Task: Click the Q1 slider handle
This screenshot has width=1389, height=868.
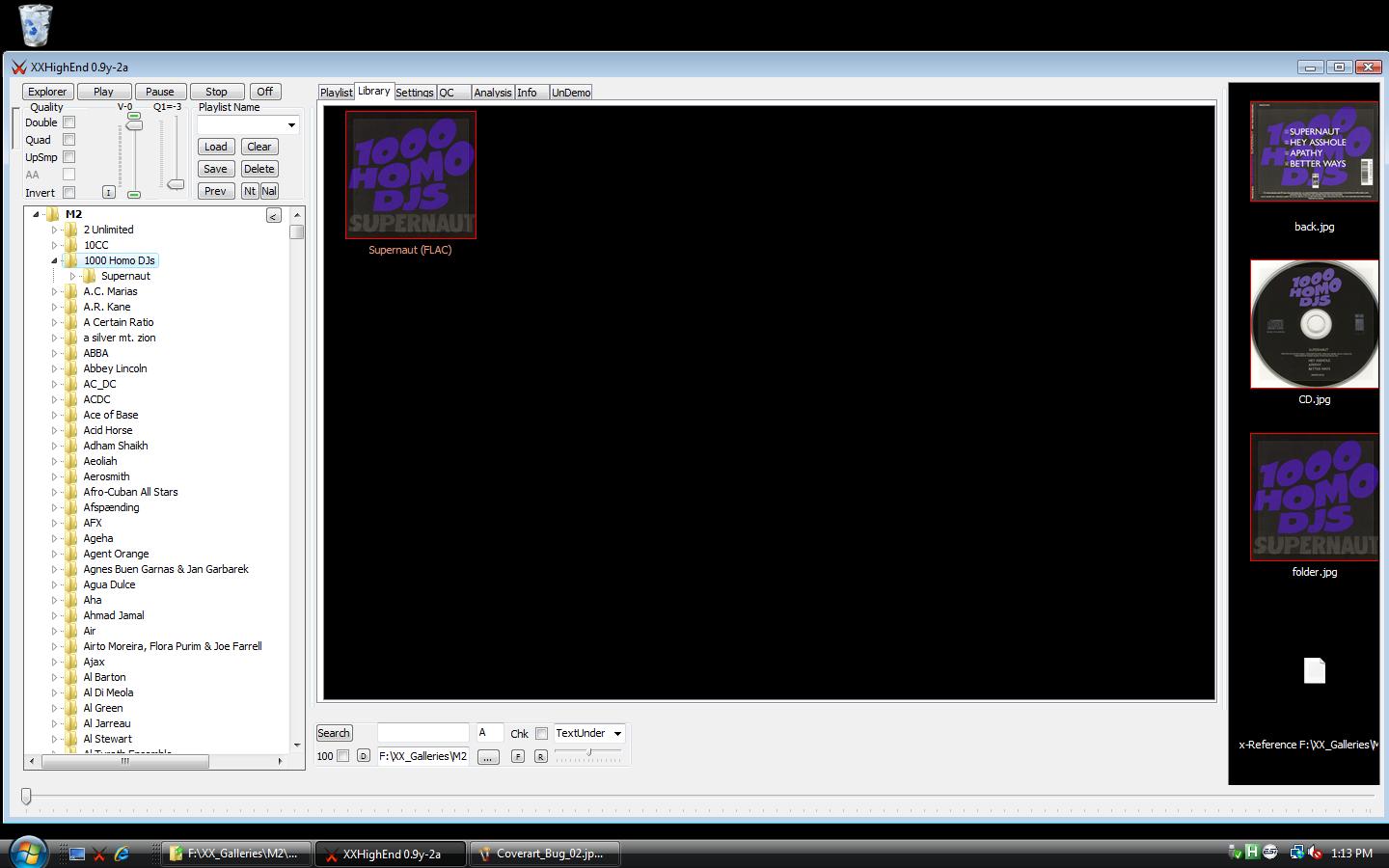Action: coord(176,184)
